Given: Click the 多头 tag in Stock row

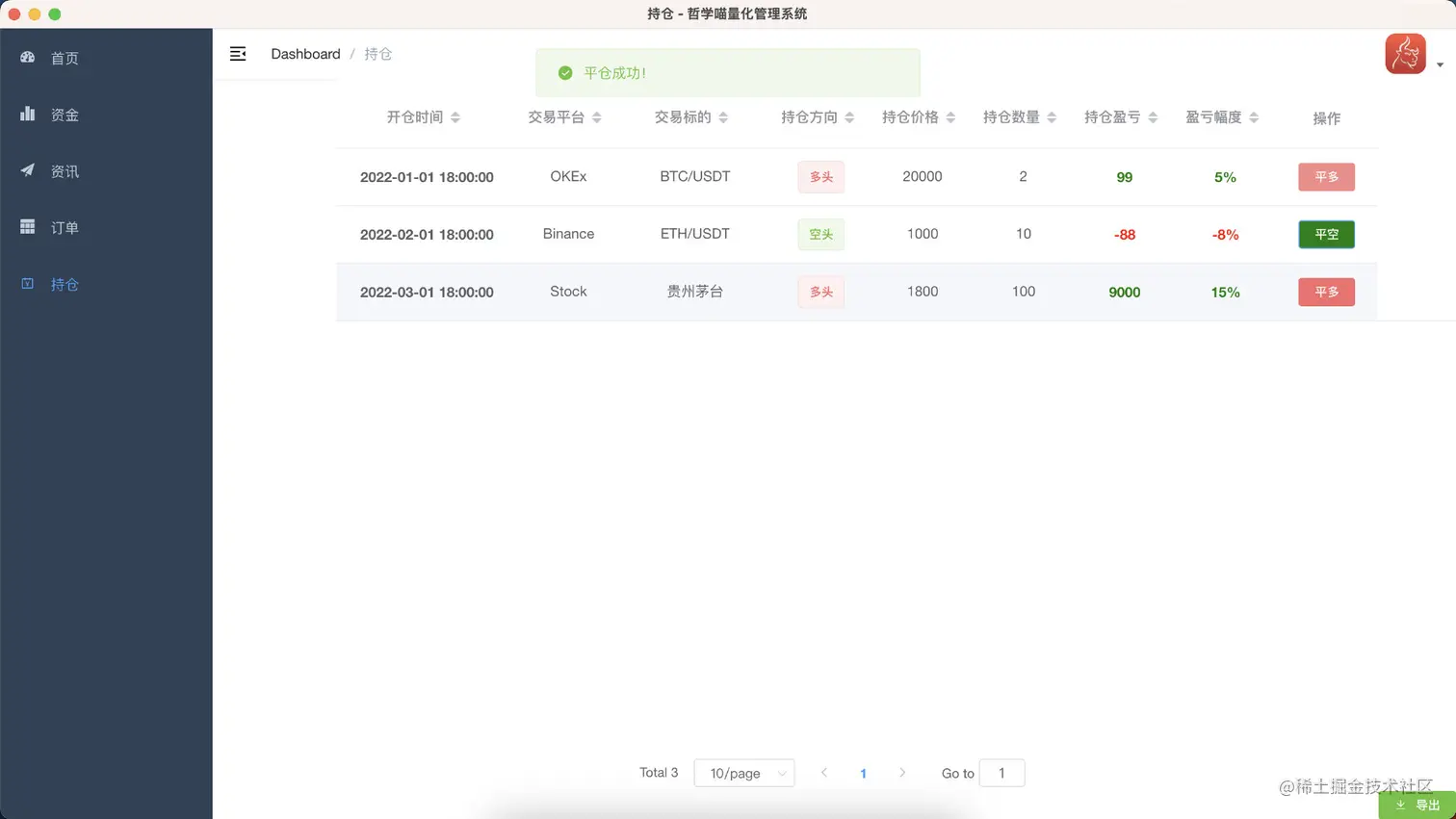Looking at the screenshot, I should click(x=821, y=293).
